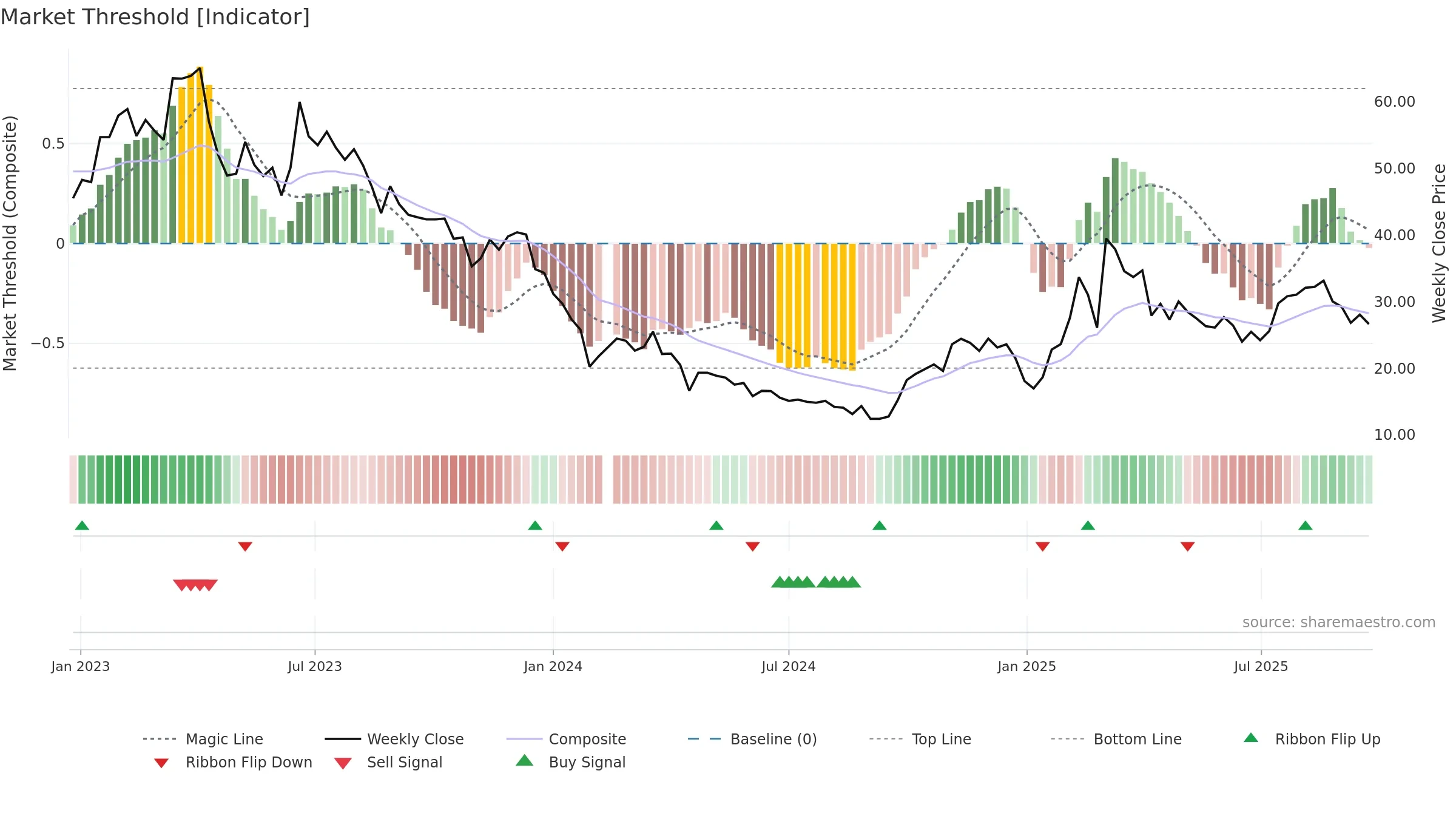The width and height of the screenshot is (1456, 819).
Task: Toggle the Top Line legend entry
Action: [x=920, y=739]
